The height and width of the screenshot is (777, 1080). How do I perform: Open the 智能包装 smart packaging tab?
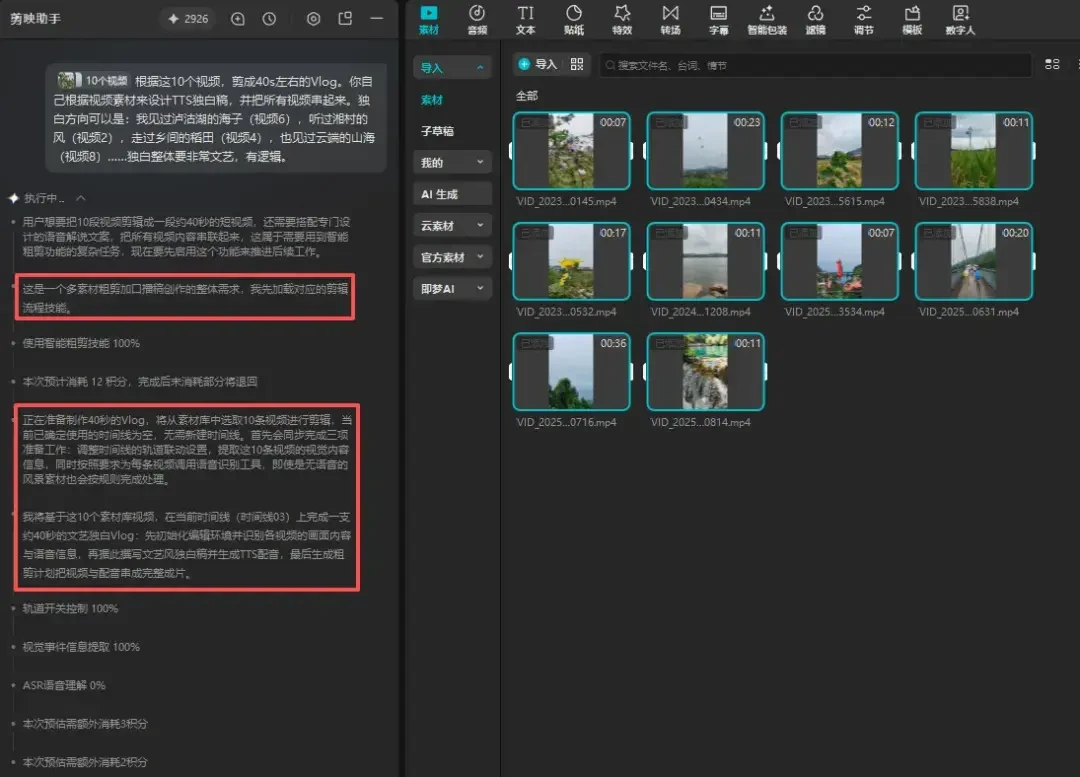pyautogui.click(x=767, y=19)
